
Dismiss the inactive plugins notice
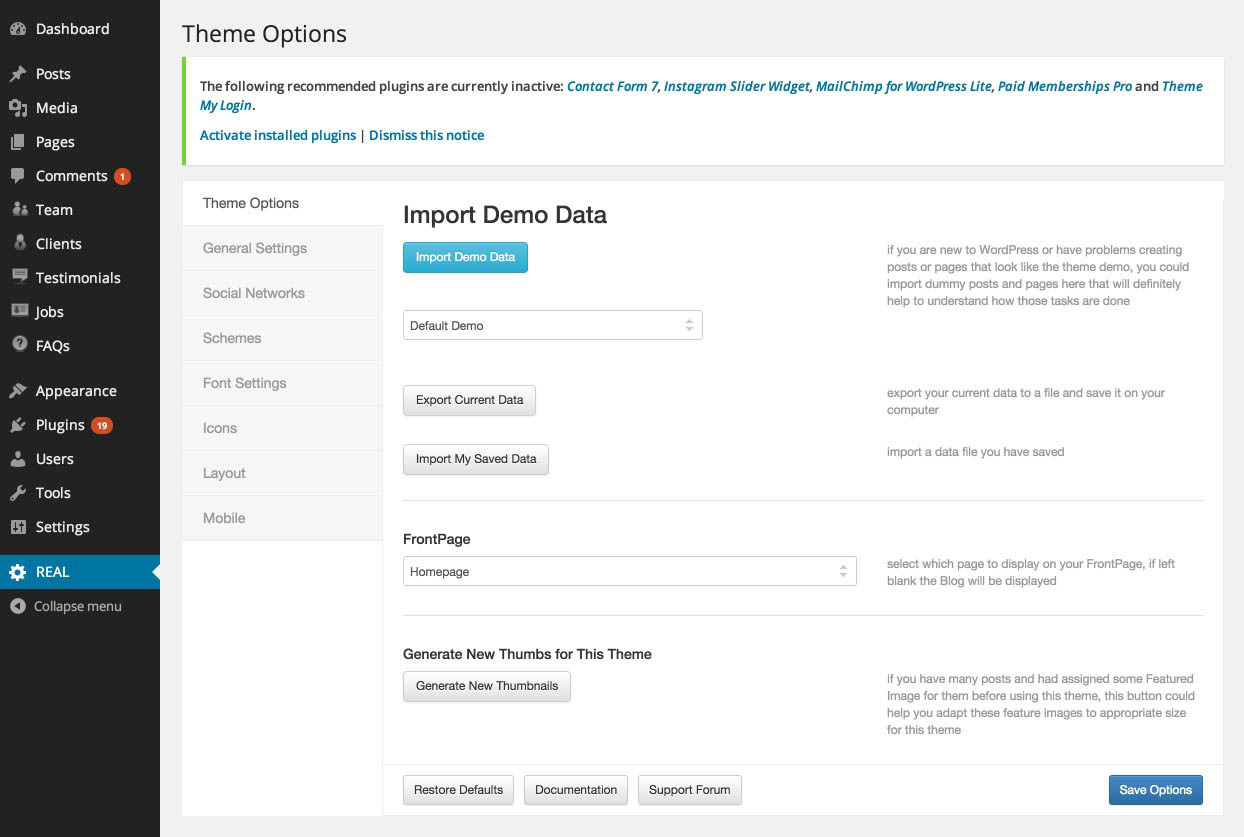(x=426, y=135)
